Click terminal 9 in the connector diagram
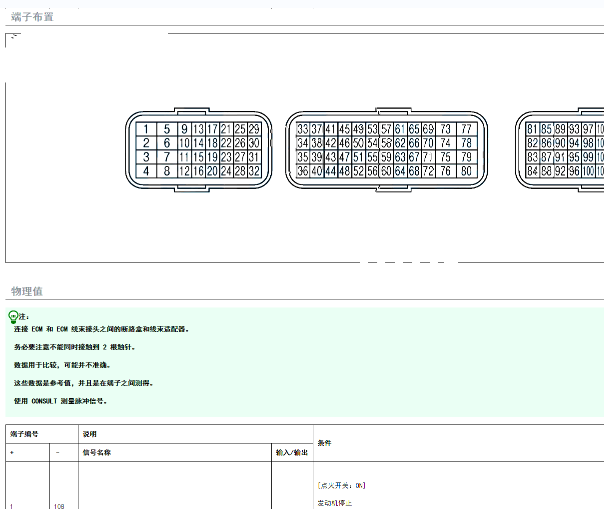Viewport: 604px width, 509px height. 185,129
